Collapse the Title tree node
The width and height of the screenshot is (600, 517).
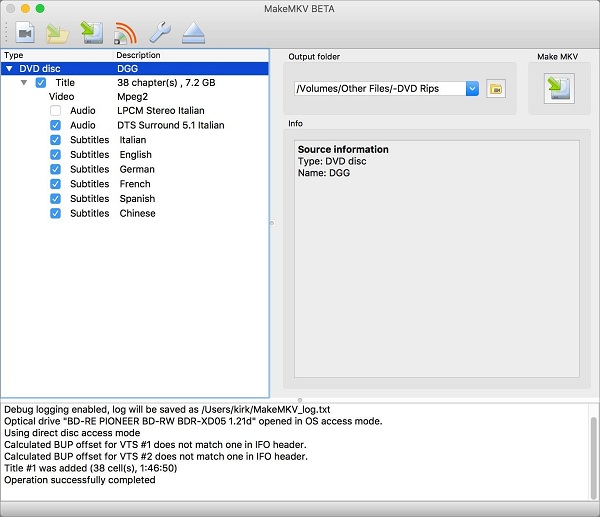pyautogui.click(x=24, y=83)
